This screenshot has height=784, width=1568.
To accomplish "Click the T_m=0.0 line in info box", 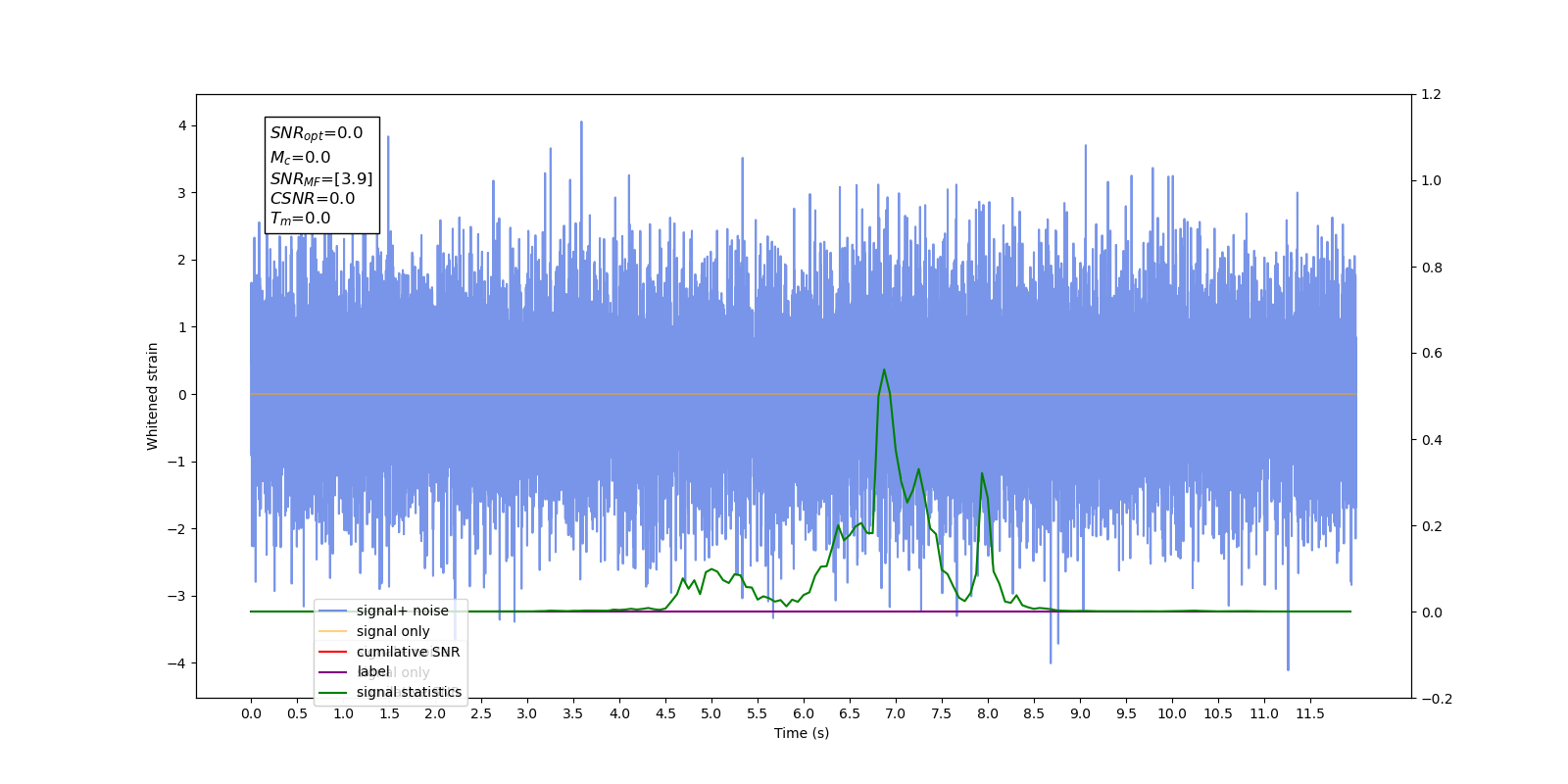I will (301, 219).
